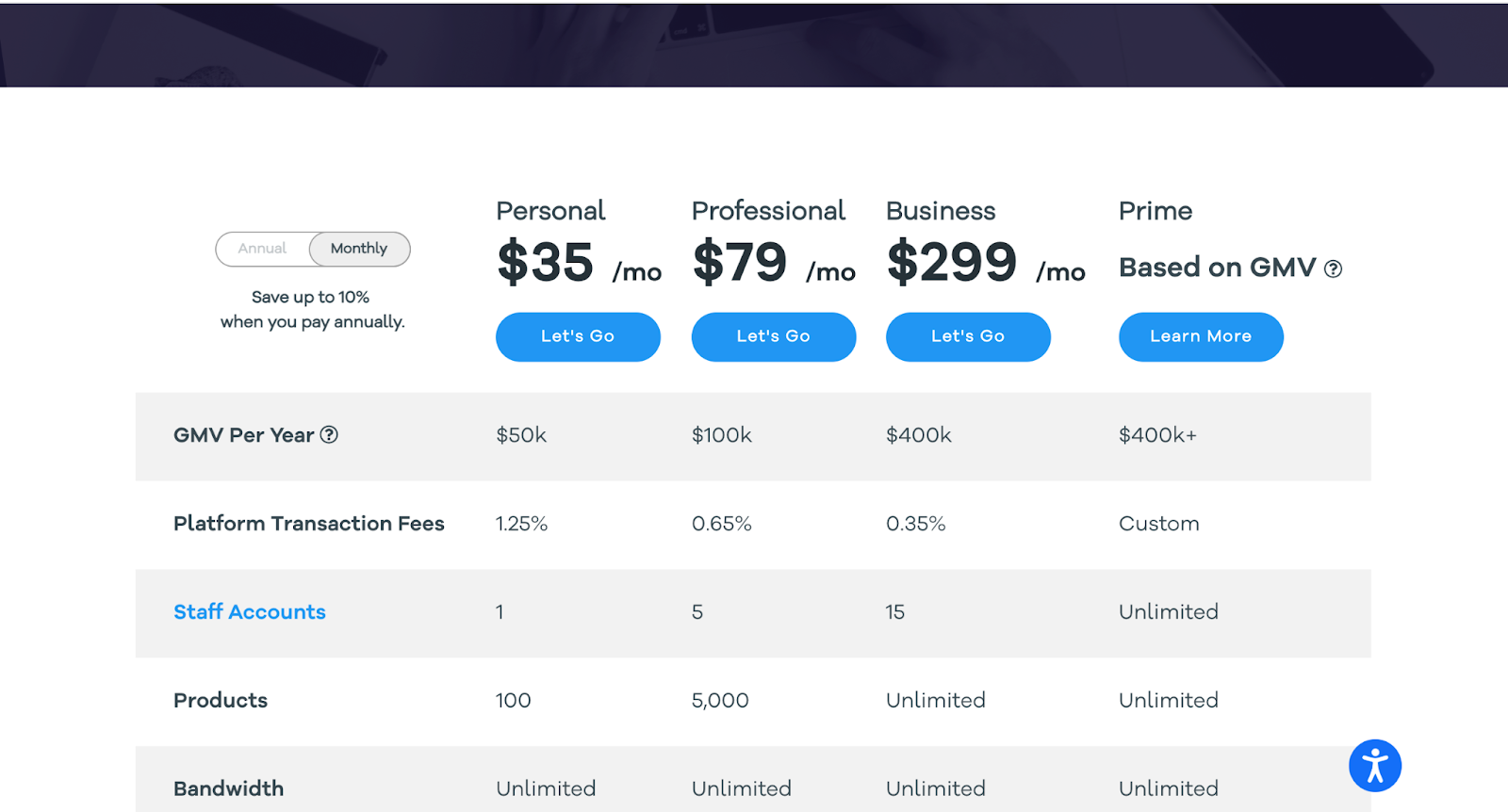This screenshot has width=1508, height=812.
Task: Click the Business plan heading
Action: pyautogui.click(x=941, y=211)
